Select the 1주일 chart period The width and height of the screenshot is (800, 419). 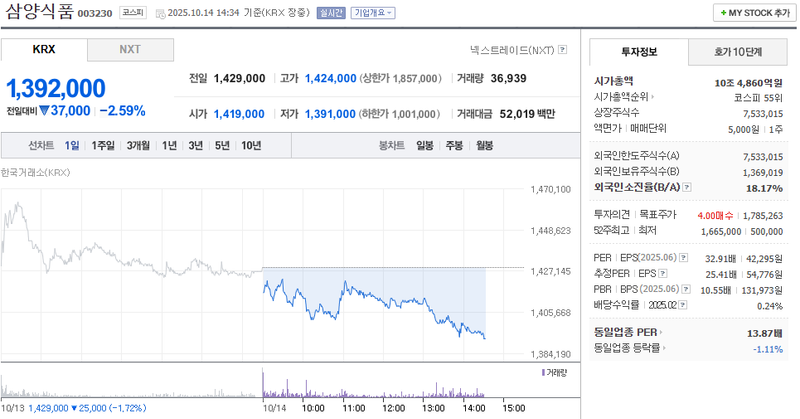[x=103, y=145]
